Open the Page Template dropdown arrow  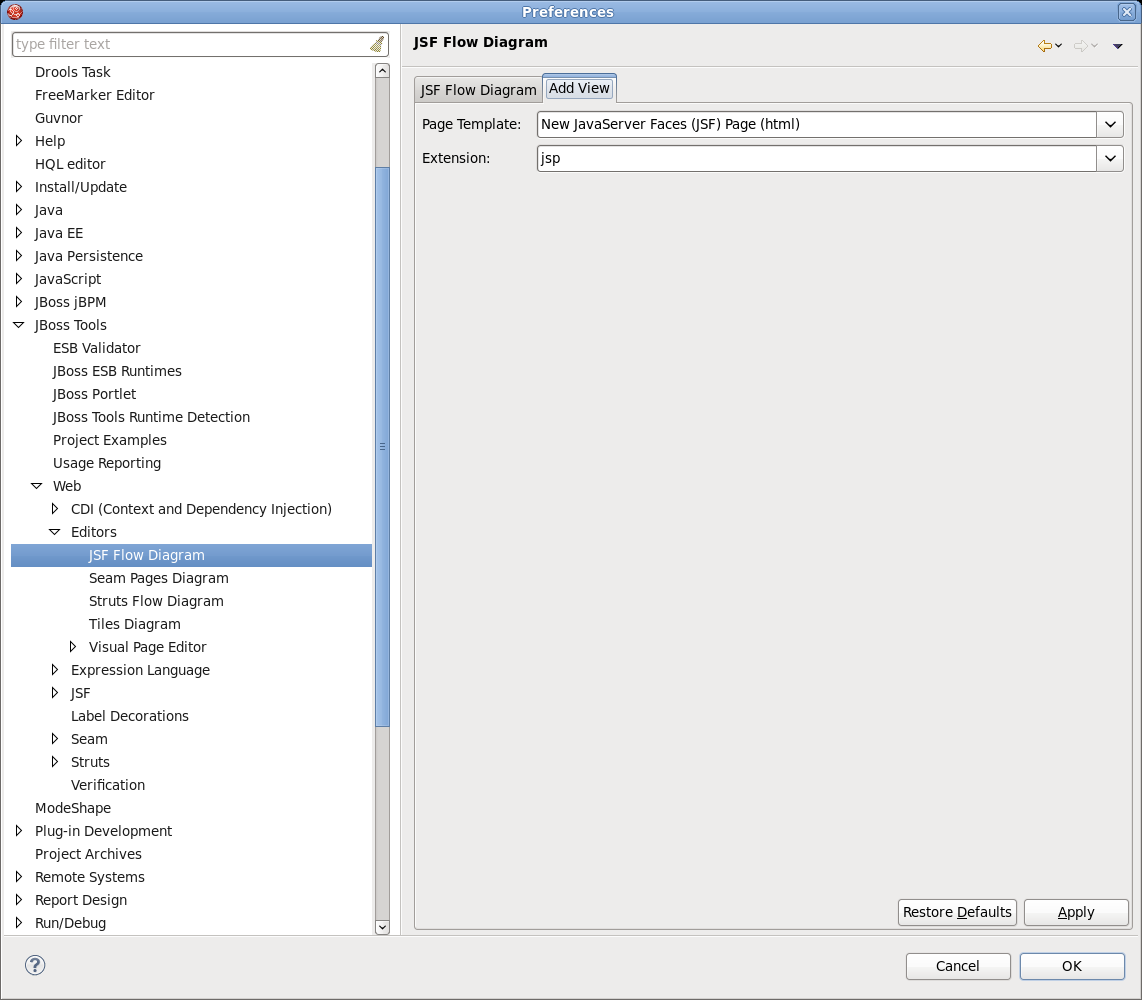click(x=1110, y=125)
